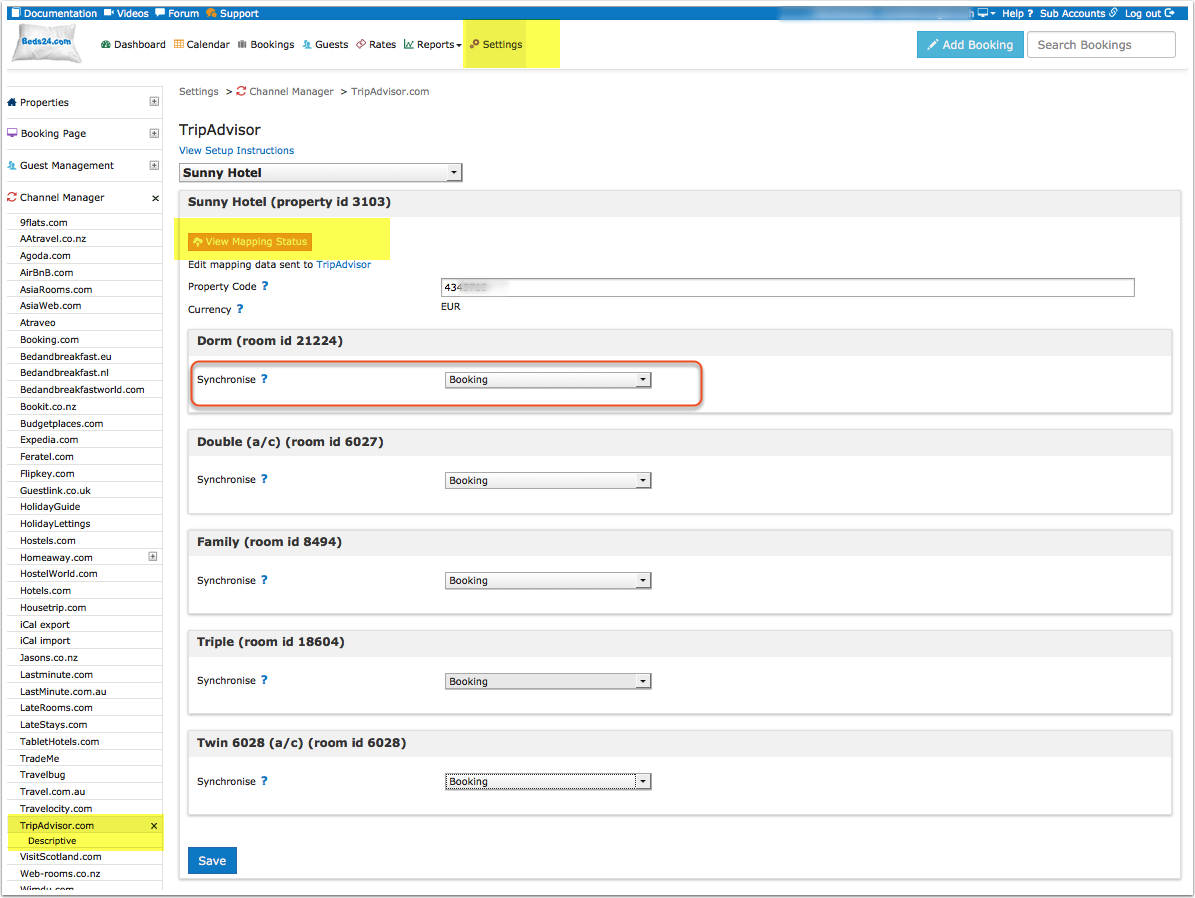Select Expedia.com in channel list

(x=49, y=440)
